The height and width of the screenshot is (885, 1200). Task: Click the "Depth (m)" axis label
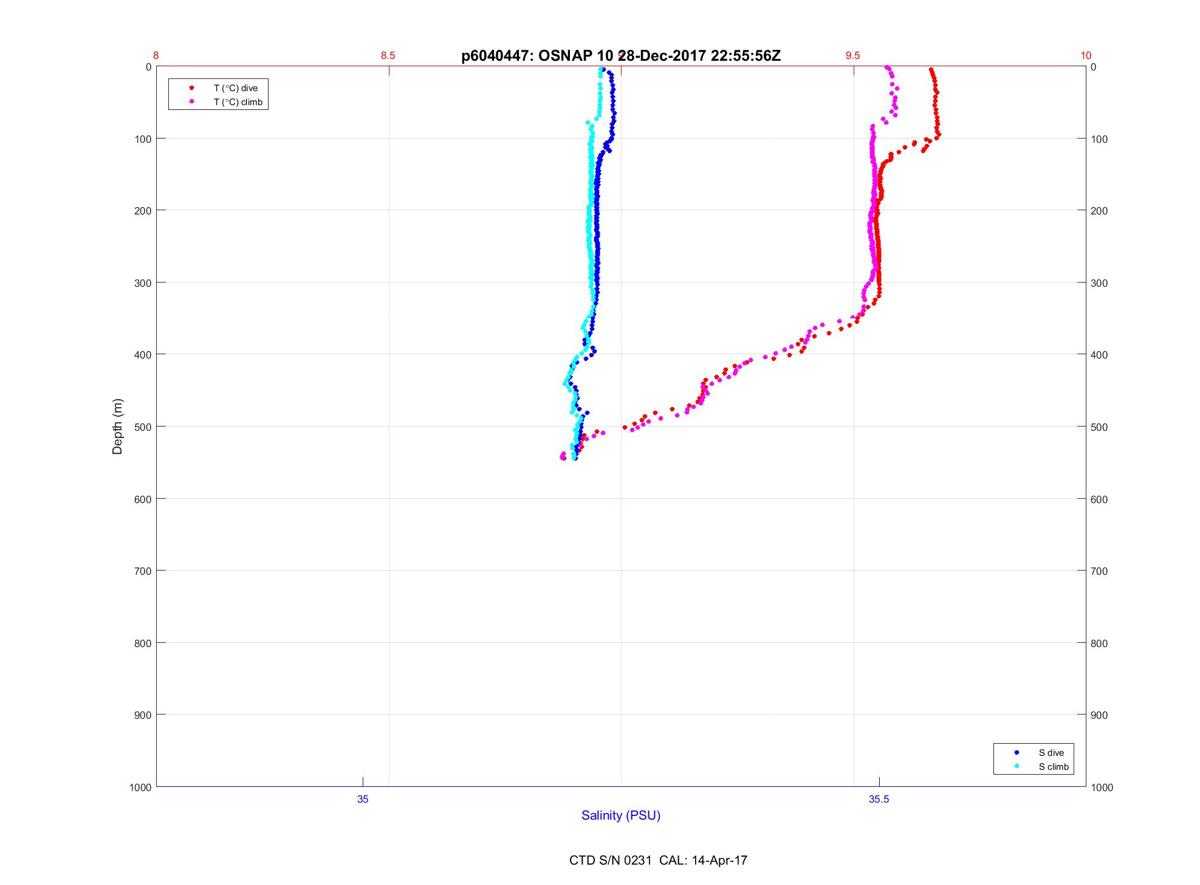click(117, 427)
